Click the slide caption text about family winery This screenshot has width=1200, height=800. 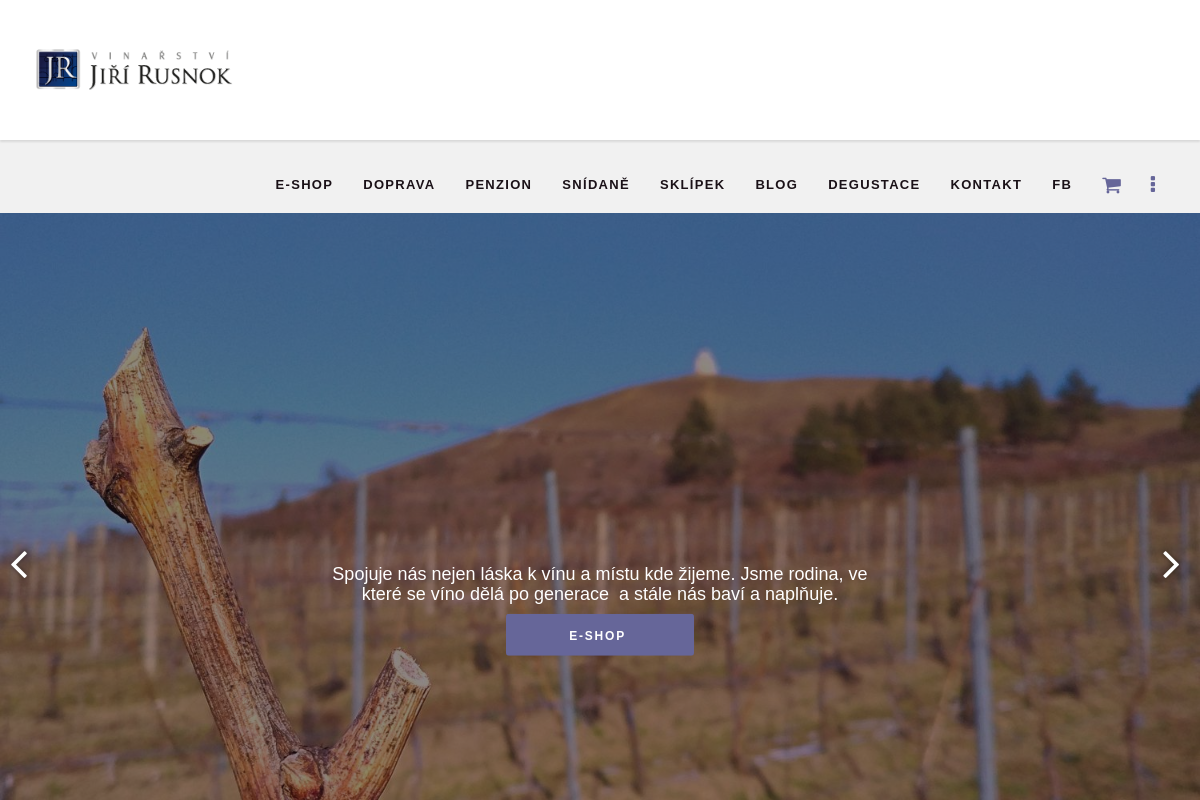click(600, 584)
